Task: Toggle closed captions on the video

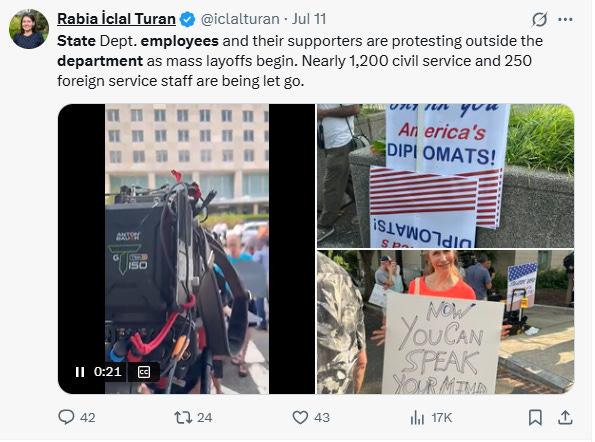Action: coord(144,372)
